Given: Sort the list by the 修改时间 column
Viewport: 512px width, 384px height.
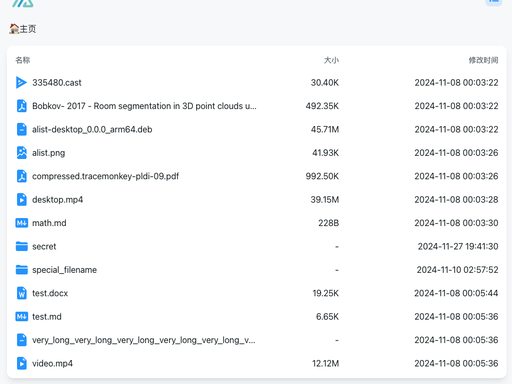Looking at the screenshot, I should point(483,60).
